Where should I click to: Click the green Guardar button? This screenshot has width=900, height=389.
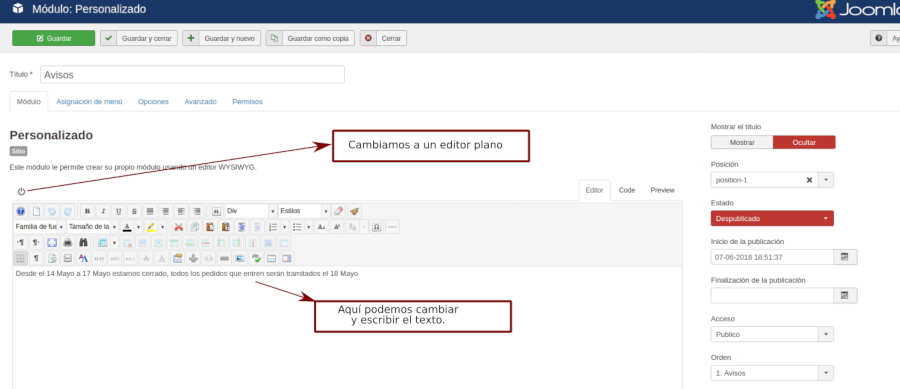coord(53,38)
